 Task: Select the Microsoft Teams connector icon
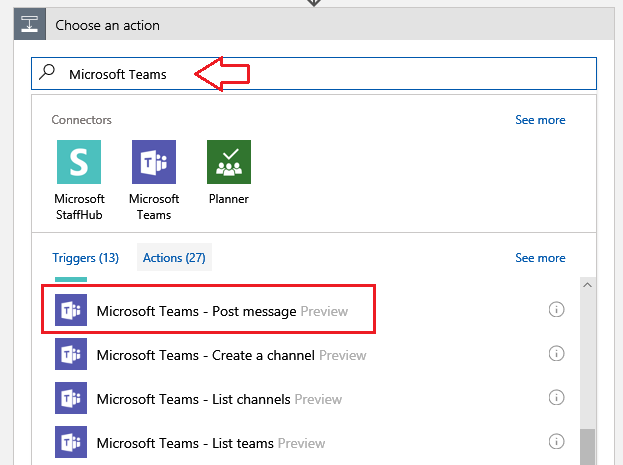[x=154, y=162]
